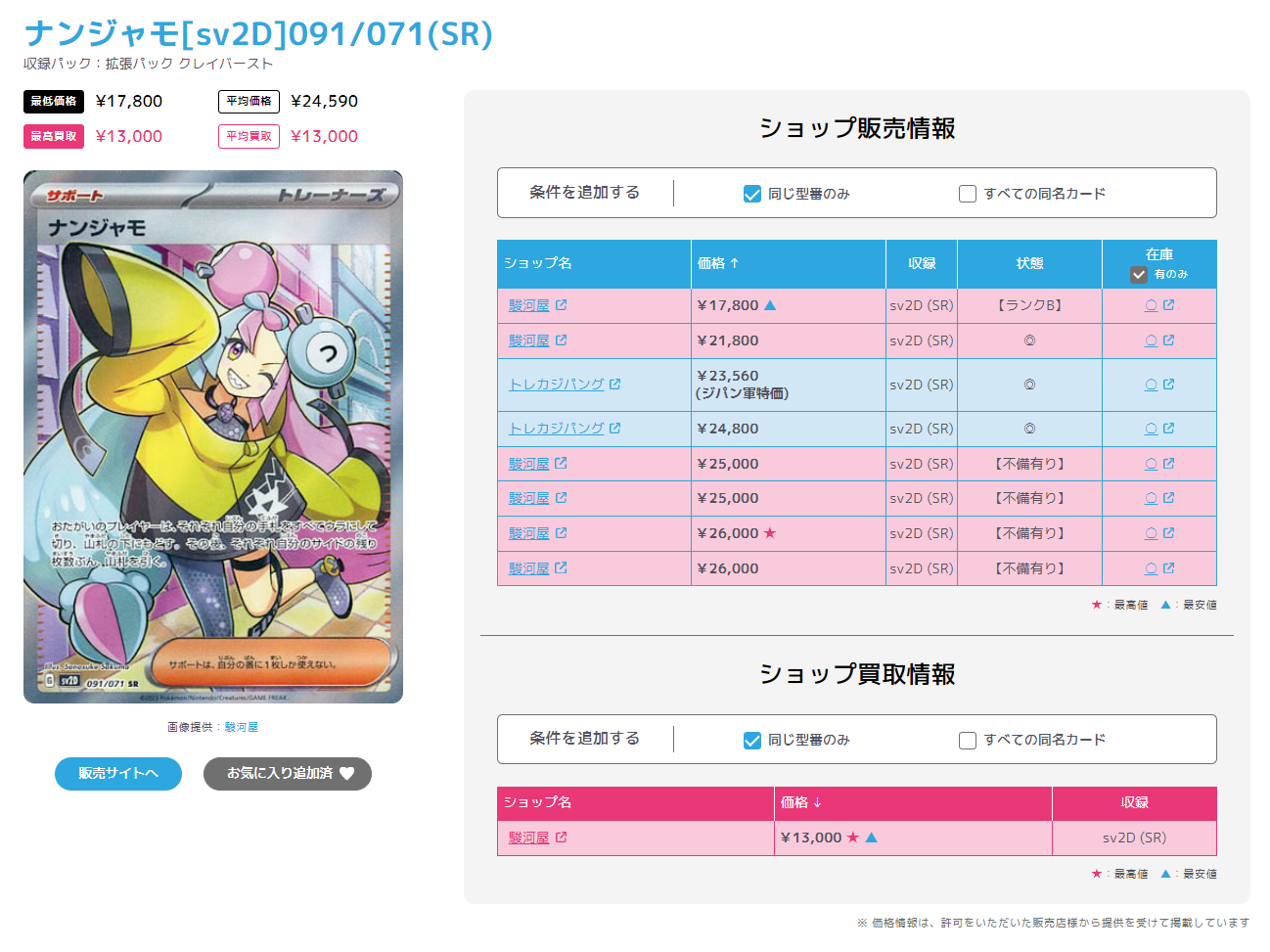The image size is (1270, 952).
Task: Click external-link icon beside 駿河屋 in ¥21,800 row
Action: click(x=561, y=340)
